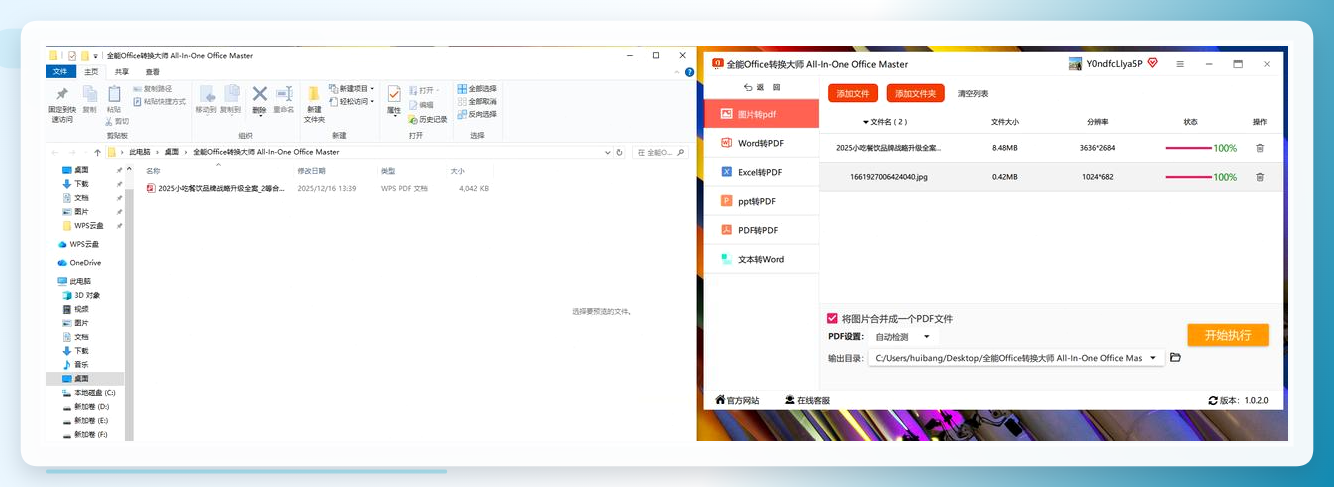This screenshot has width=1334, height=487.
Task: Open the 在线客服 link
Action: click(807, 400)
